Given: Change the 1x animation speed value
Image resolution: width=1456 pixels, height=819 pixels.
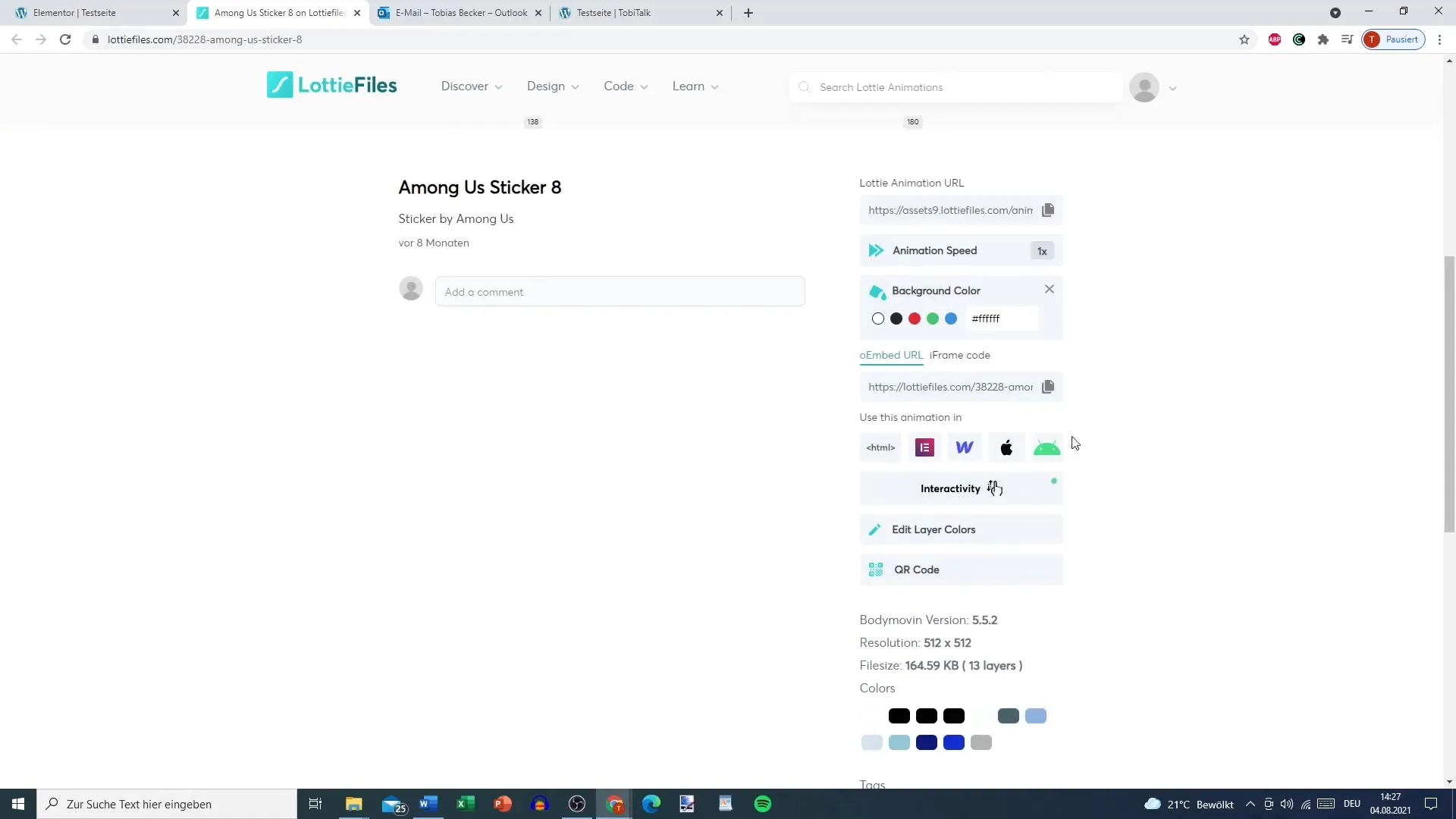Looking at the screenshot, I should click(1042, 251).
